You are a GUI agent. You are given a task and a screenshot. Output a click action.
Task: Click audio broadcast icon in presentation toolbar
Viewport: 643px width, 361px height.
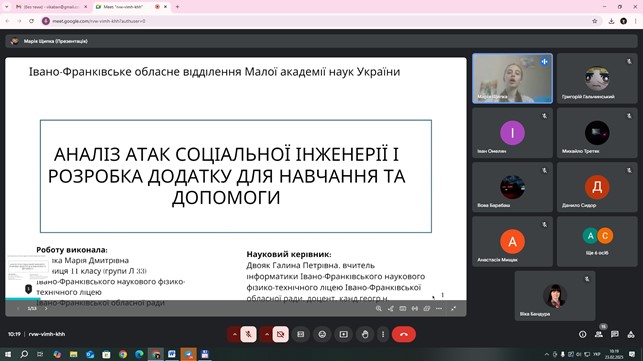coord(415,308)
